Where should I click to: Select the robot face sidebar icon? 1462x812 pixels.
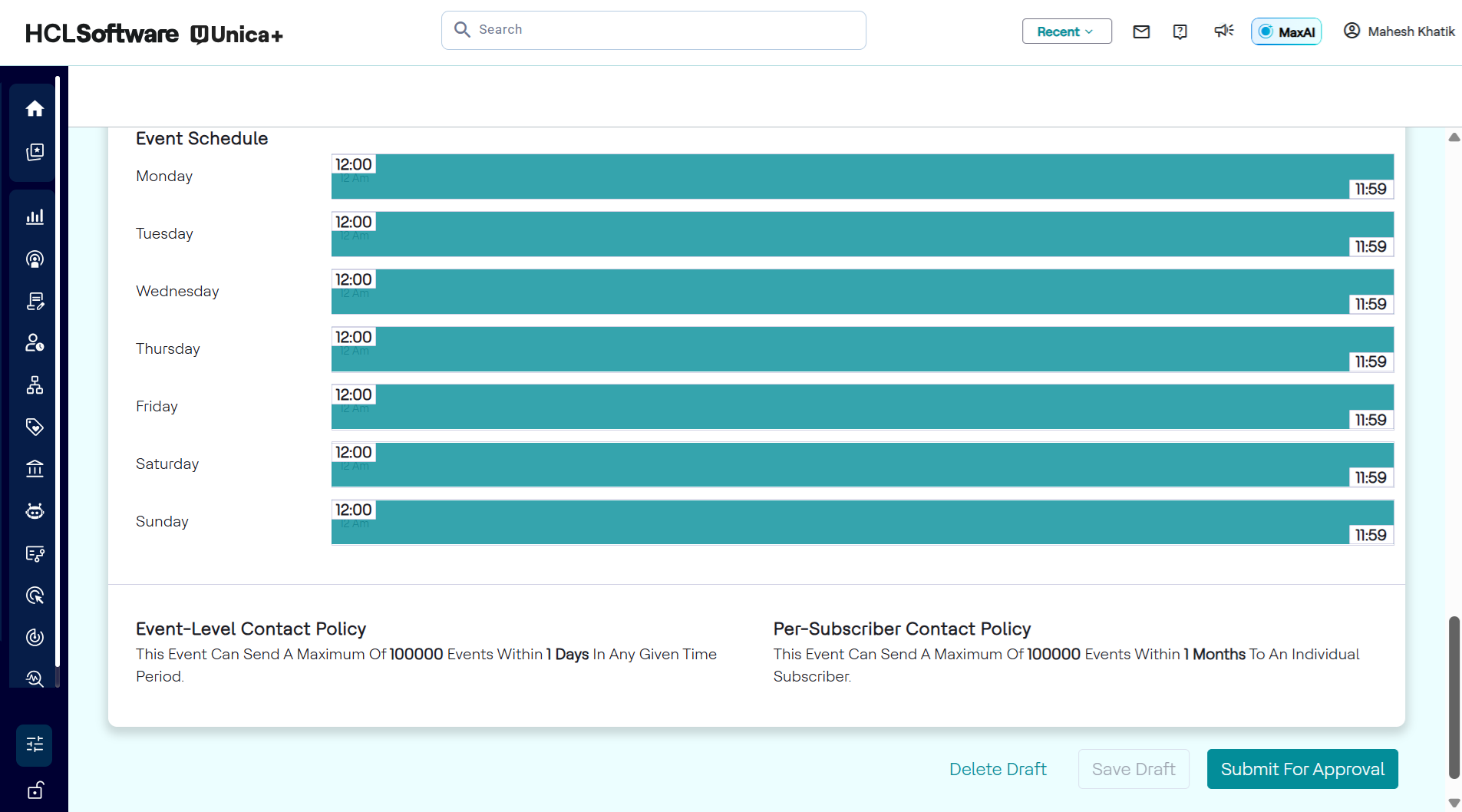click(x=35, y=511)
